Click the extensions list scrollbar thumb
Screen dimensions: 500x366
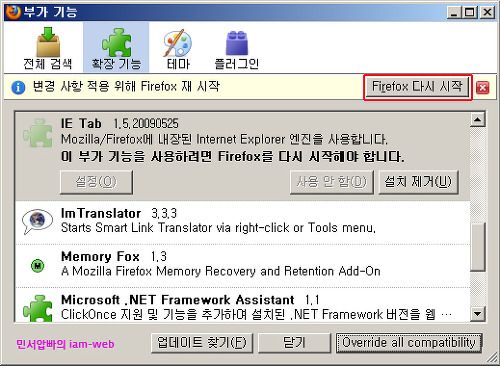(477, 247)
